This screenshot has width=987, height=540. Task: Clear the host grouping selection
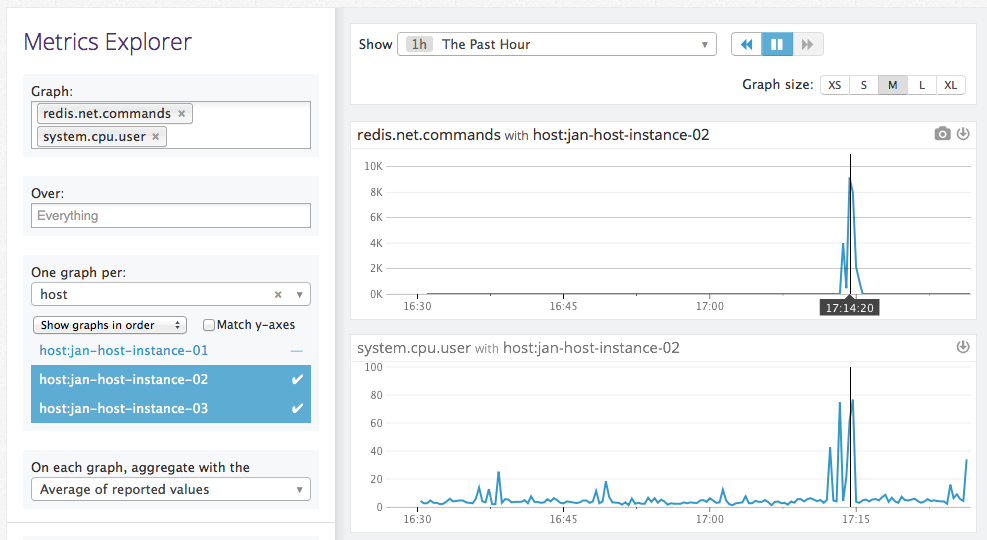click(278, 295)
